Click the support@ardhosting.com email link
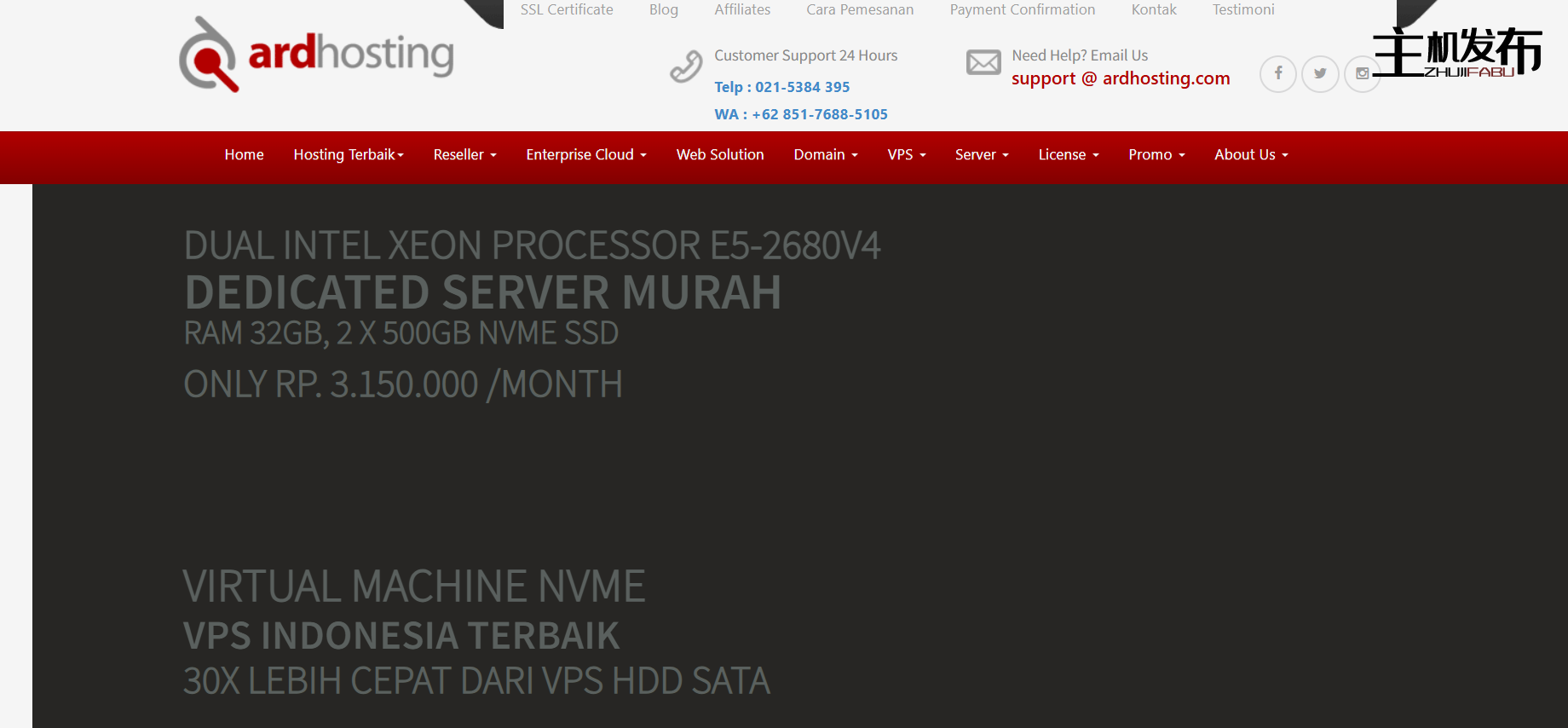Screen dimensions: 1568x728 (x=1120, y=78)
